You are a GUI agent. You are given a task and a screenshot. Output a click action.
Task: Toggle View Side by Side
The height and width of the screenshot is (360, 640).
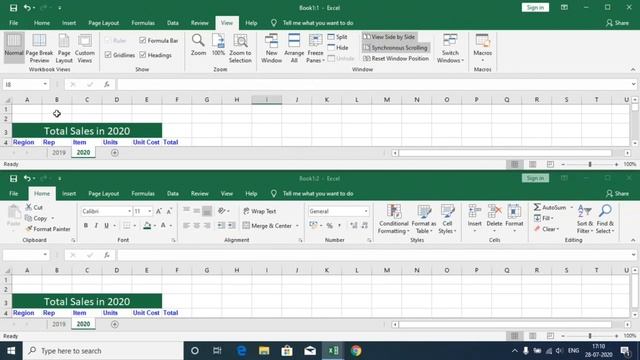tap(389, 37)
